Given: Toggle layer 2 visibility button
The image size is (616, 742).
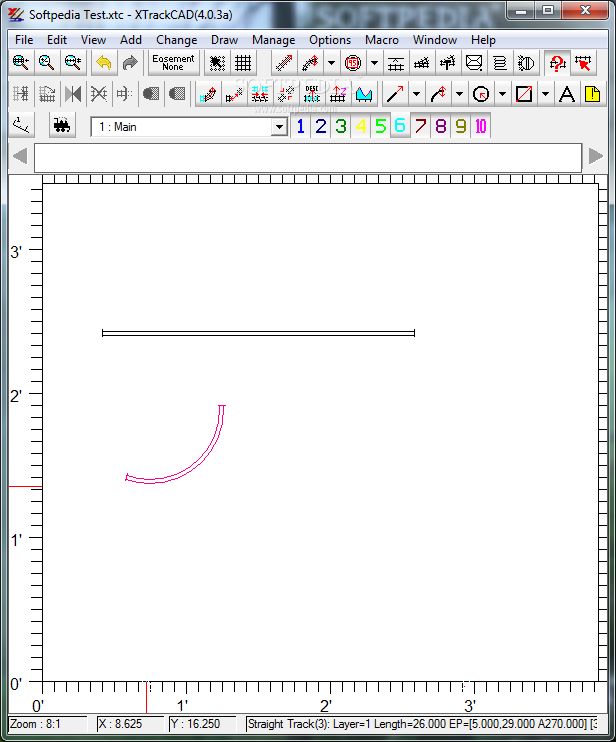Looking at the screenshot, I should tap(321, 126).
